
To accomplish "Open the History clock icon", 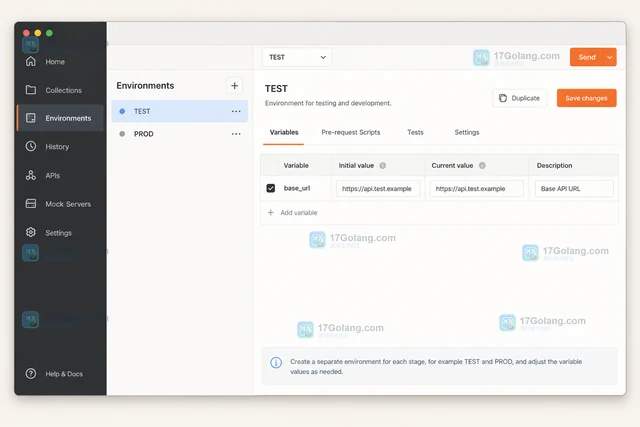I will tap(31, 146).
